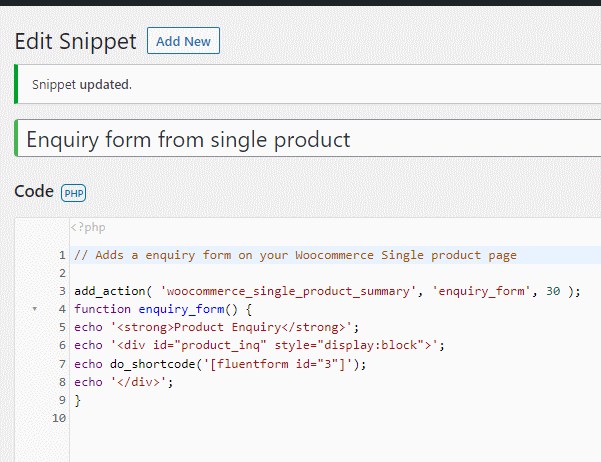Select line number 3 in gutter
Image resolution: width=601 pixels, height=462 pixels.
[62, 291]
